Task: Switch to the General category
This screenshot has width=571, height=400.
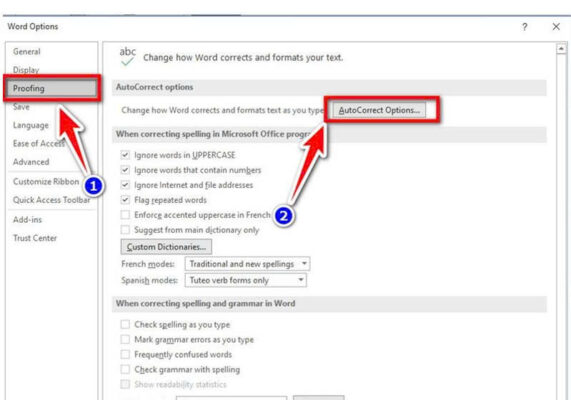Action: tap(27, 51)
